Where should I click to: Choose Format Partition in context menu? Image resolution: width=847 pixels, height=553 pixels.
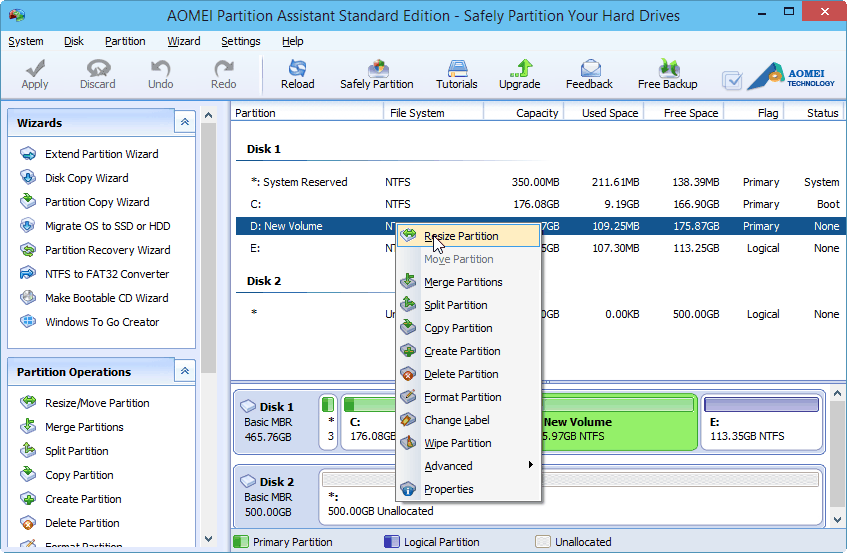tap(469, 397)
